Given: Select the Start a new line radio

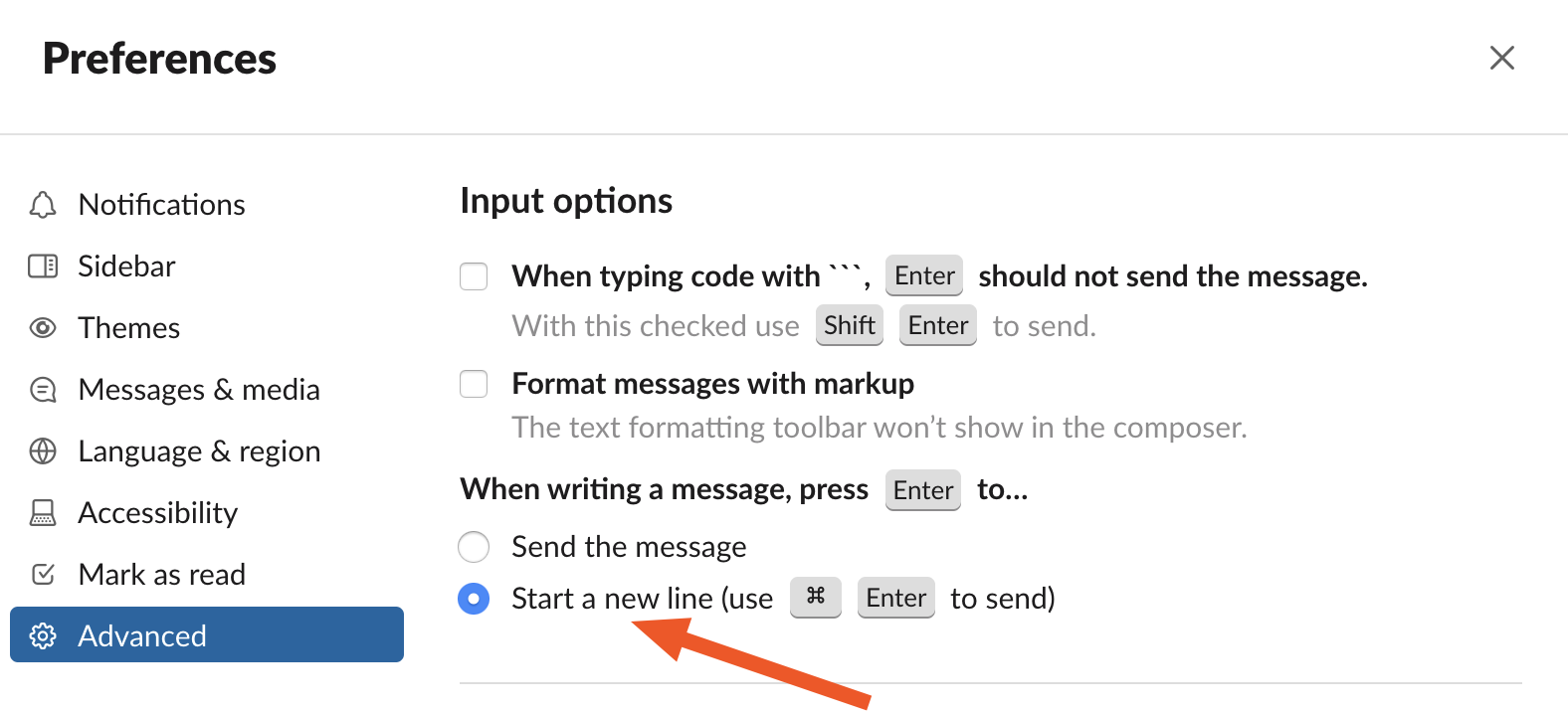Looking at the screenshot, I should click(474, 599).
